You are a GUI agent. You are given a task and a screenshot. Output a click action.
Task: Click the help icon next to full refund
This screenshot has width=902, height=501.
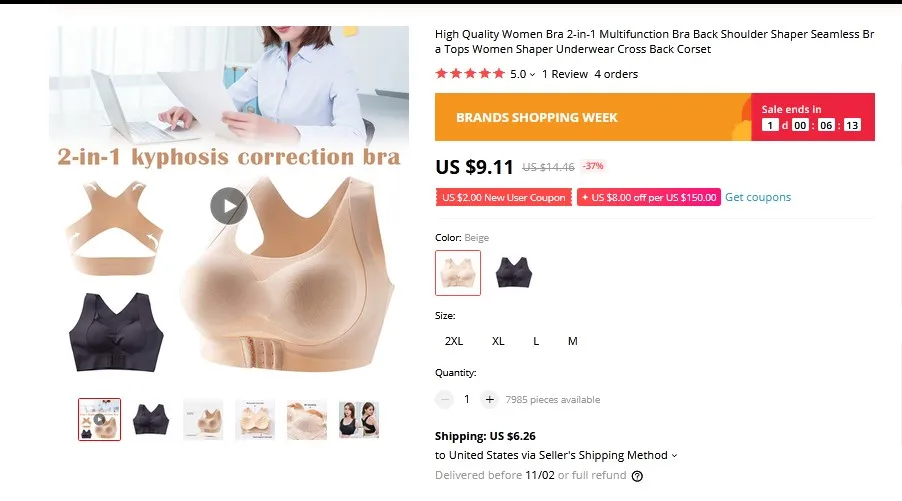(x=637, y=476)
